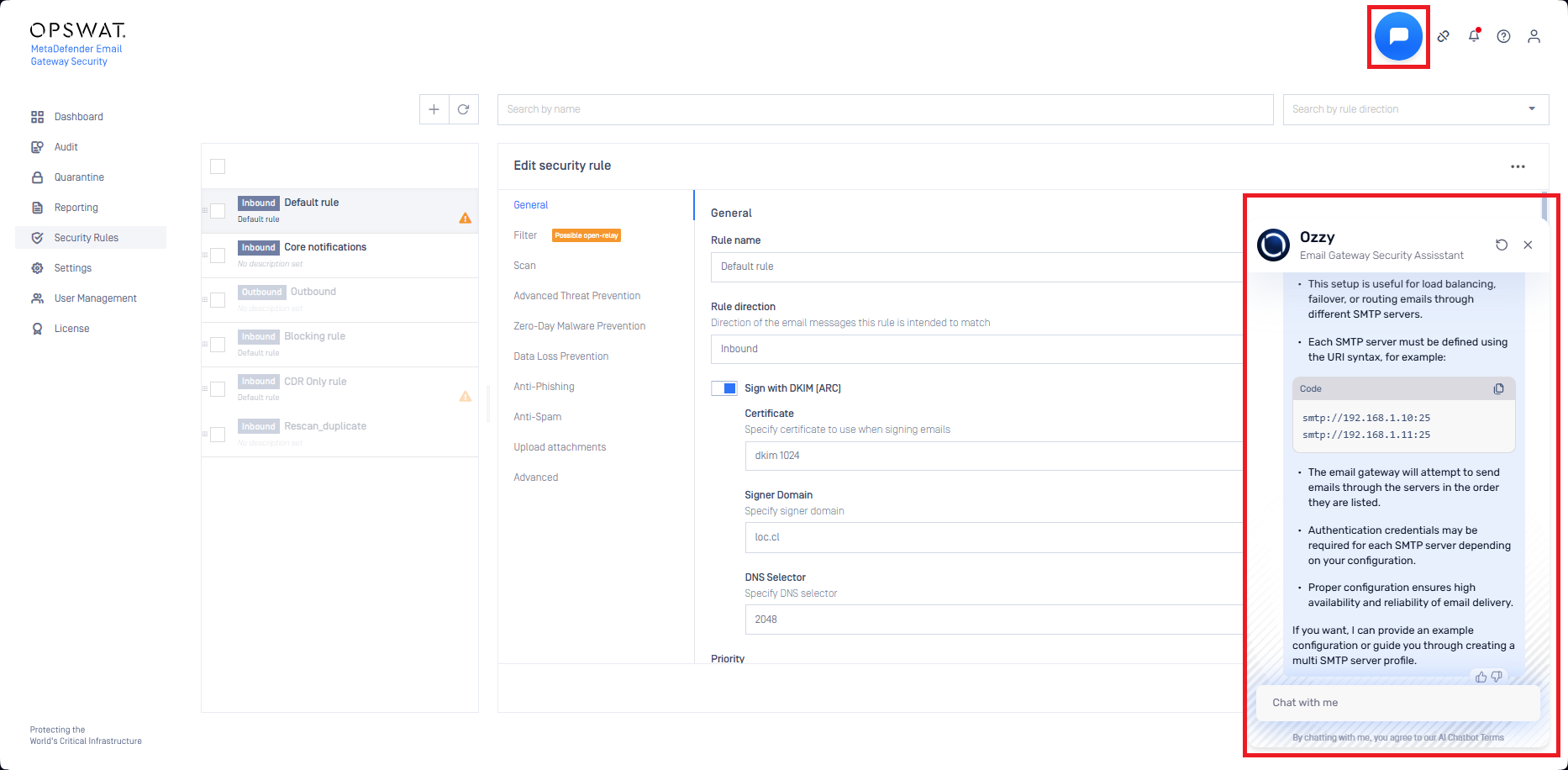The width and height of the screenshot is (1568, 770).
Task: Check the Default rule checkbox
Action: (x=218, y=211)
